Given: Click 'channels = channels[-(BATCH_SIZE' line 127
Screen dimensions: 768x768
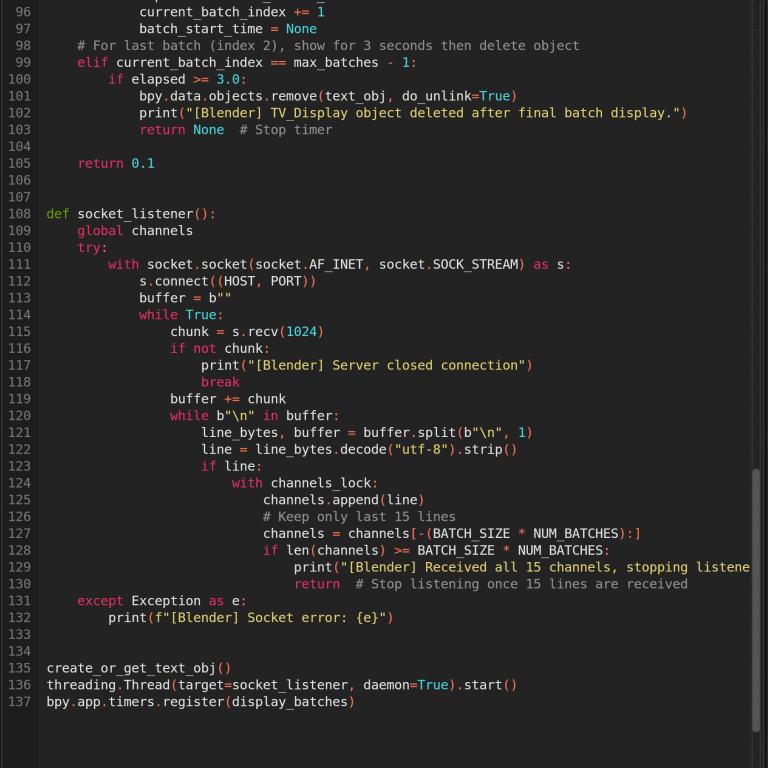Looking at the screenshot, I should (x=452, y=533).
